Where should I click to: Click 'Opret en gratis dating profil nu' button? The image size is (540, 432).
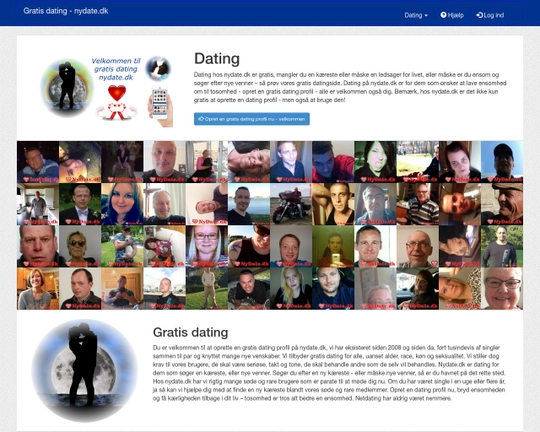pos(252,119)
